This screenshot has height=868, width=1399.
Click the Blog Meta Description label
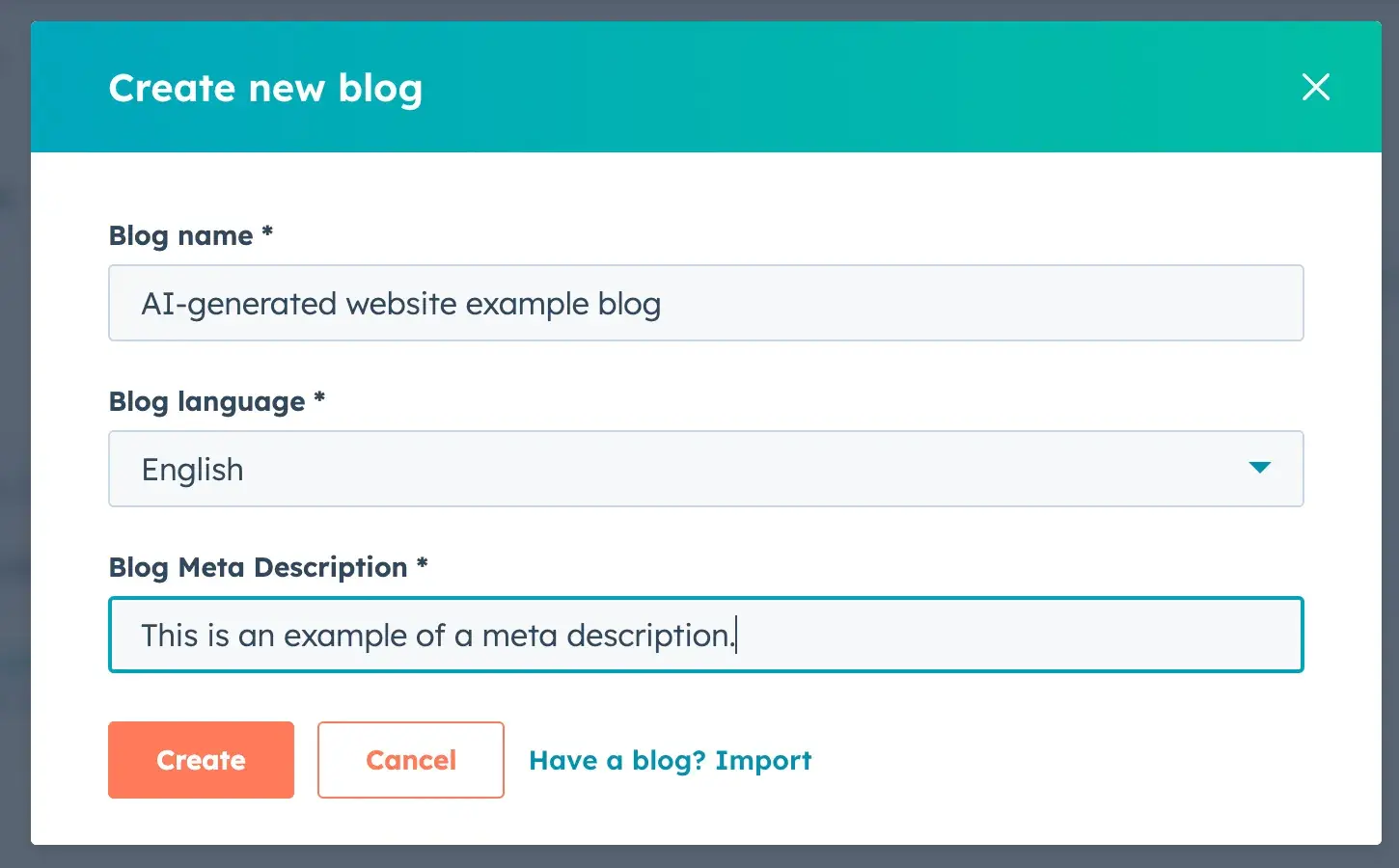coord(267,567)
